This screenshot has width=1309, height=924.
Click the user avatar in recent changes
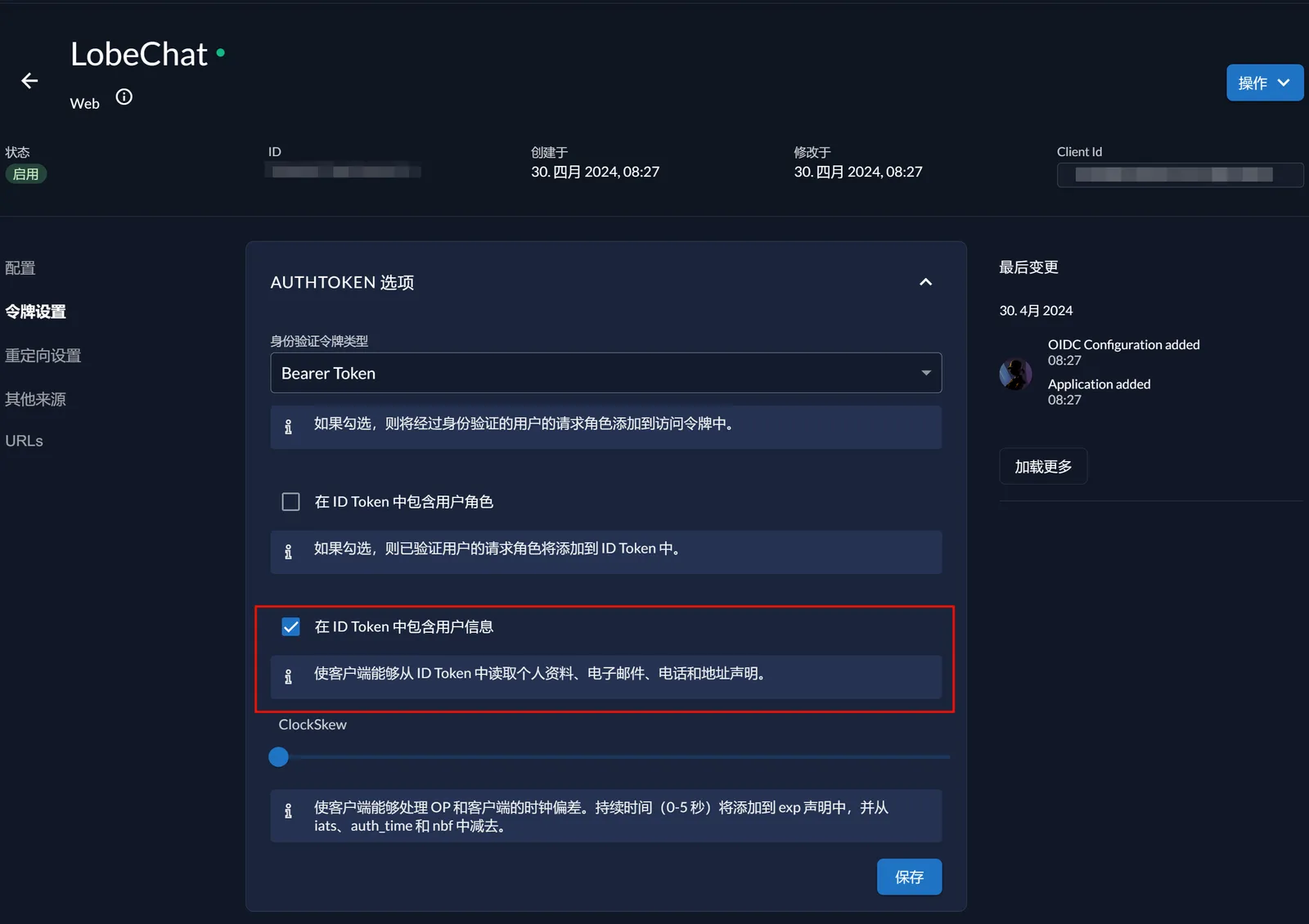pos(1015,375)
